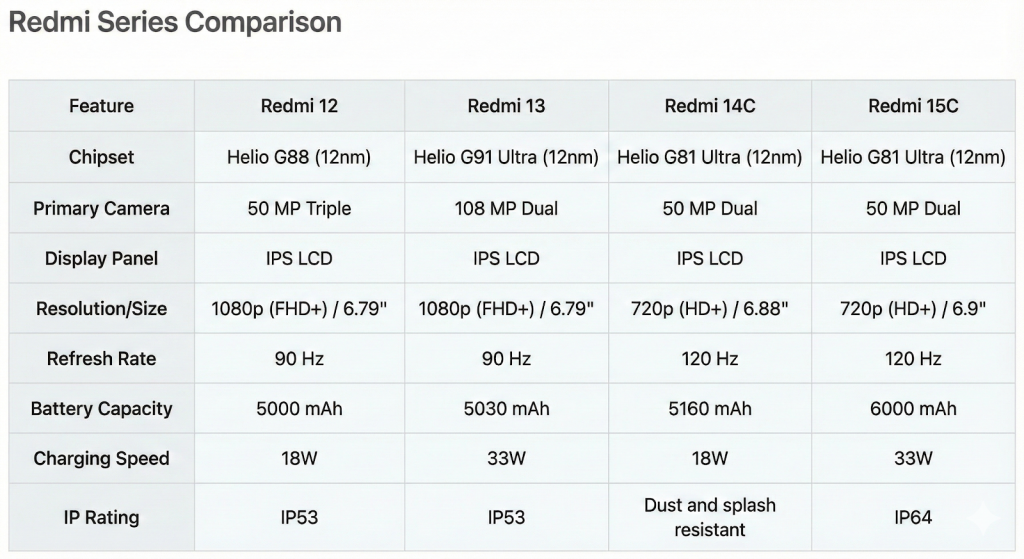Click the Refresh Rate row label
The height and width of the screenshot is (559, 1024).
(101, 358)
